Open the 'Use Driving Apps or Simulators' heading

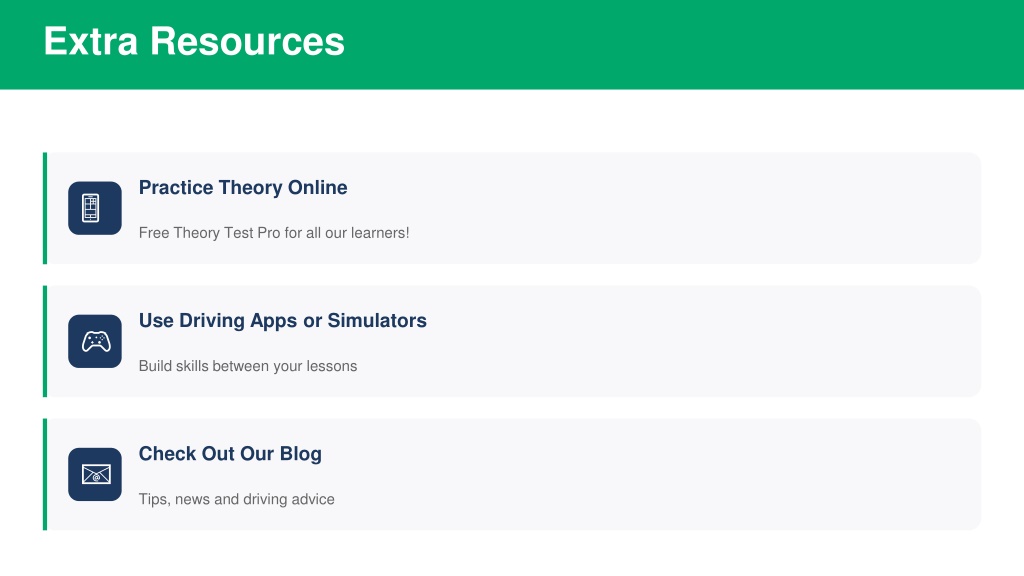(282, 321)
